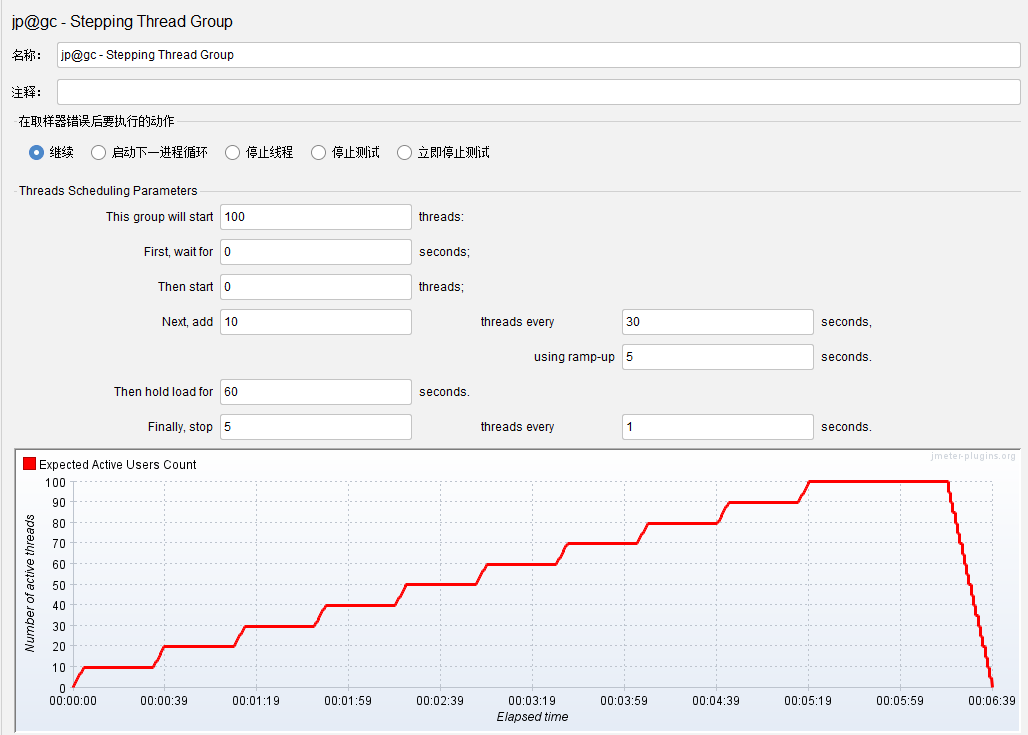The image size is (1028, 735).
Task: Select the 继续 radio button
Action: pyautogui.click(x=37, y=153)
